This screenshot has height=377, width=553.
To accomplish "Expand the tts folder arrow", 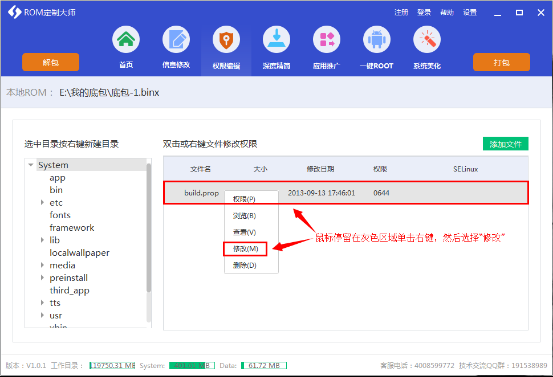I will 42,303.
